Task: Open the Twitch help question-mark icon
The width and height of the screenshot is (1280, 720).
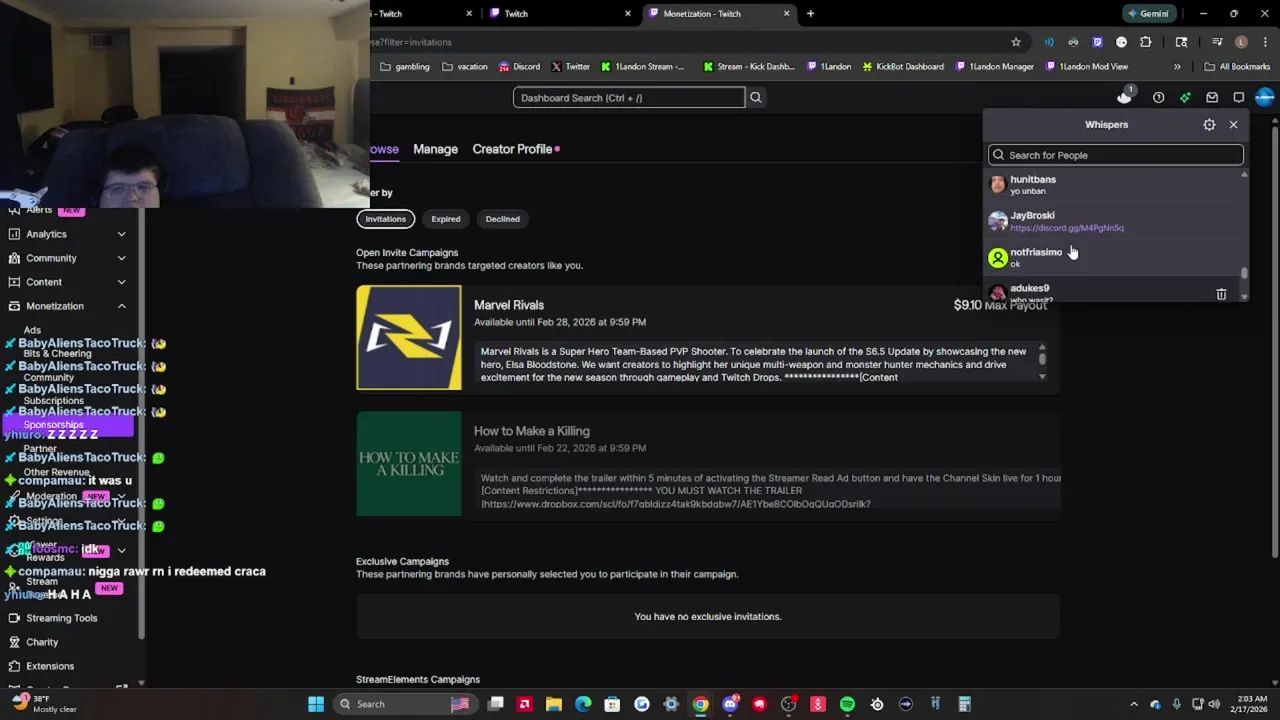Action: click(x=1158, y=98)
